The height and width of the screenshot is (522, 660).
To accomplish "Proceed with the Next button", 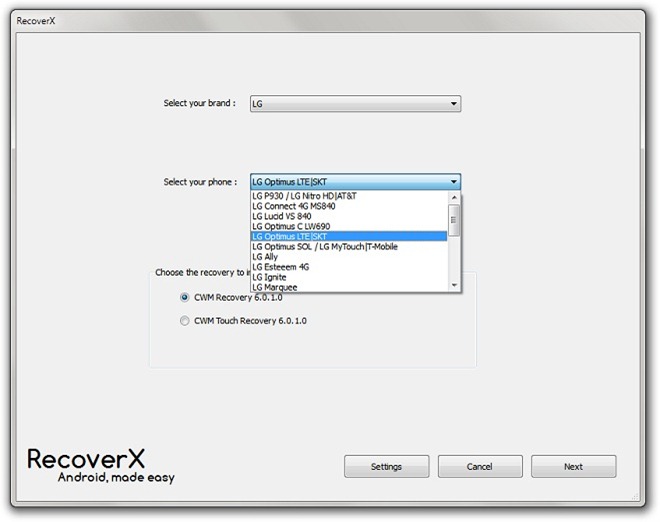I will click(x=573, y=466).
